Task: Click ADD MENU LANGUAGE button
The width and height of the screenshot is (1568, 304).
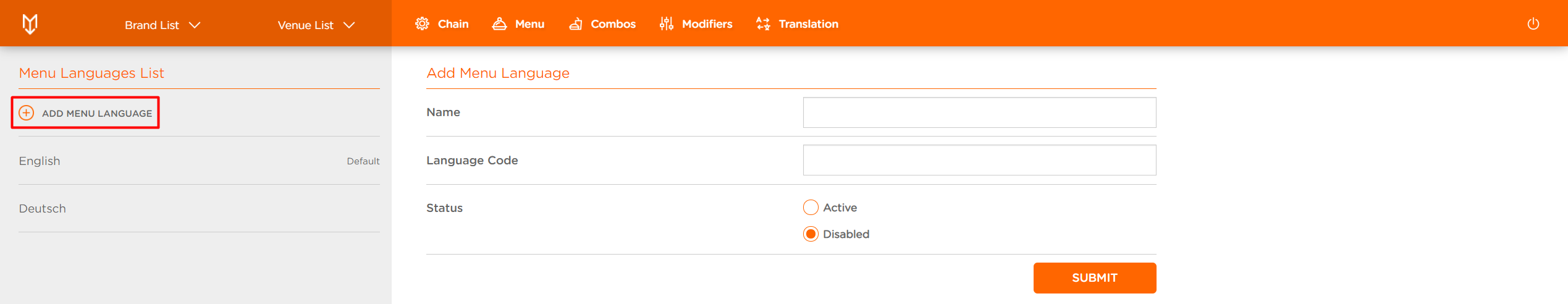Action: [85, 113]
